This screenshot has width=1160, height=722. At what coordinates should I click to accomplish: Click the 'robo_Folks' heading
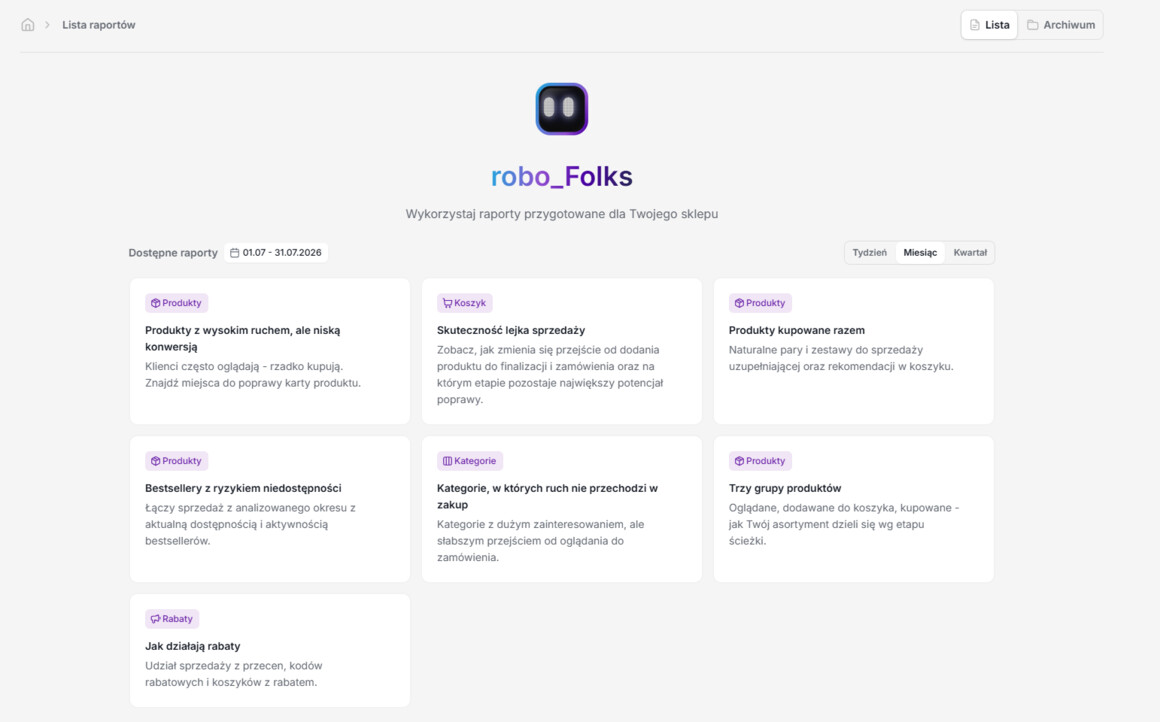pos(562,177)
